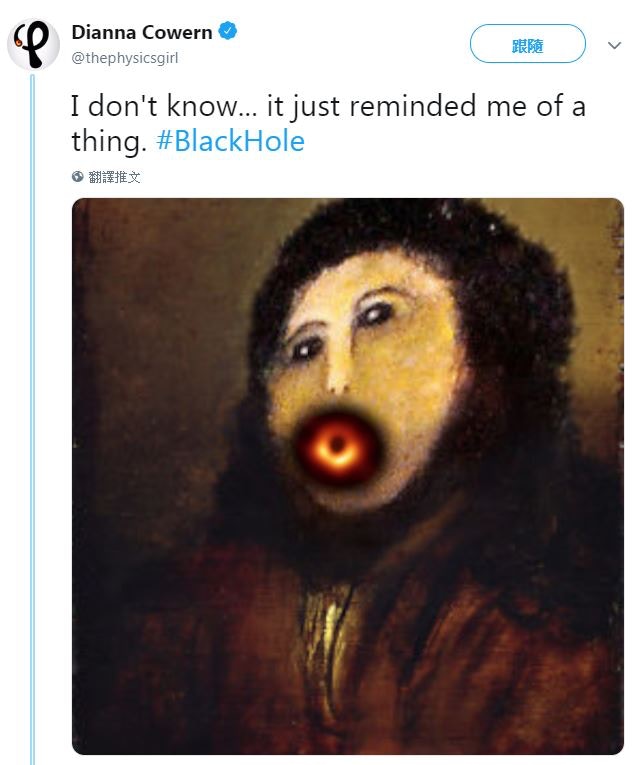Expand the tweet options chevron
The image size is (642, 765).
[615, 45]
